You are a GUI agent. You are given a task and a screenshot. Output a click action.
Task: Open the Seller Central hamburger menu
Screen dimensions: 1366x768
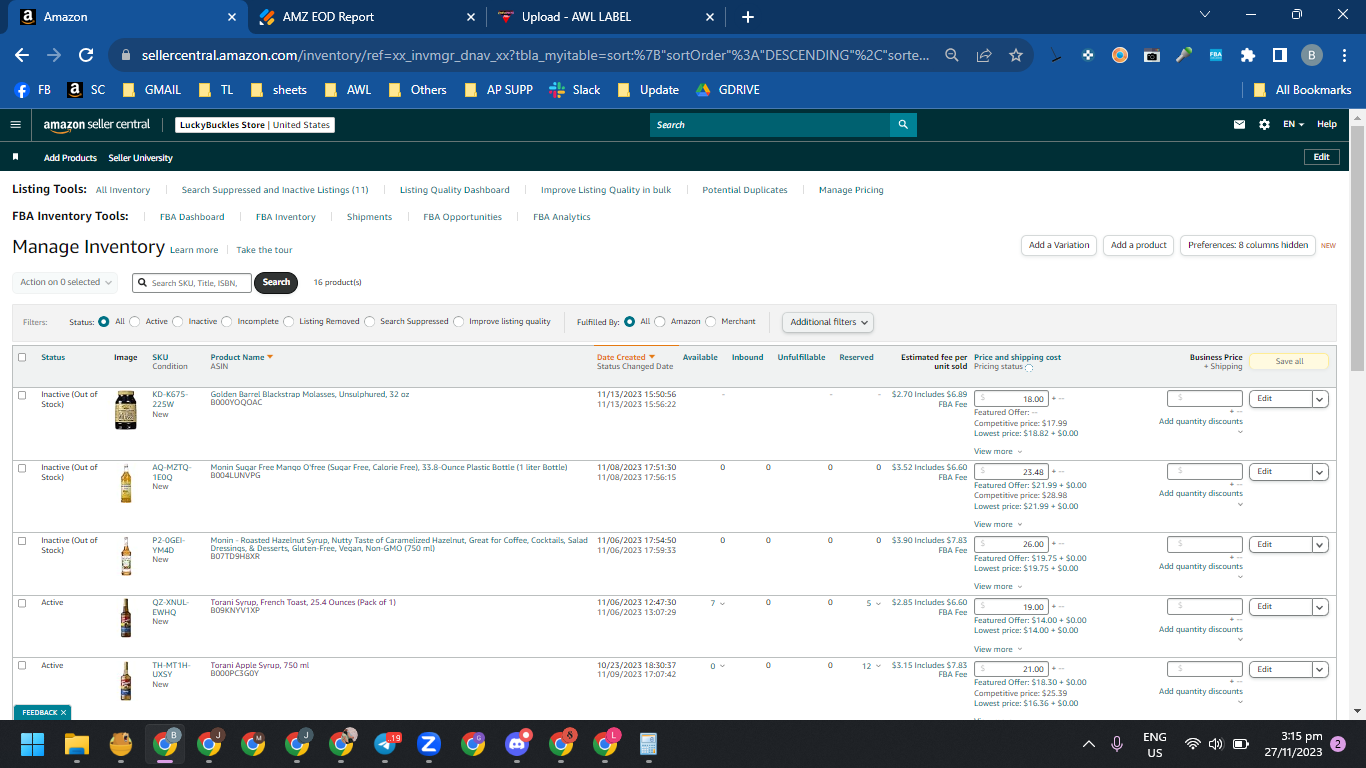(x=15, y=125)
